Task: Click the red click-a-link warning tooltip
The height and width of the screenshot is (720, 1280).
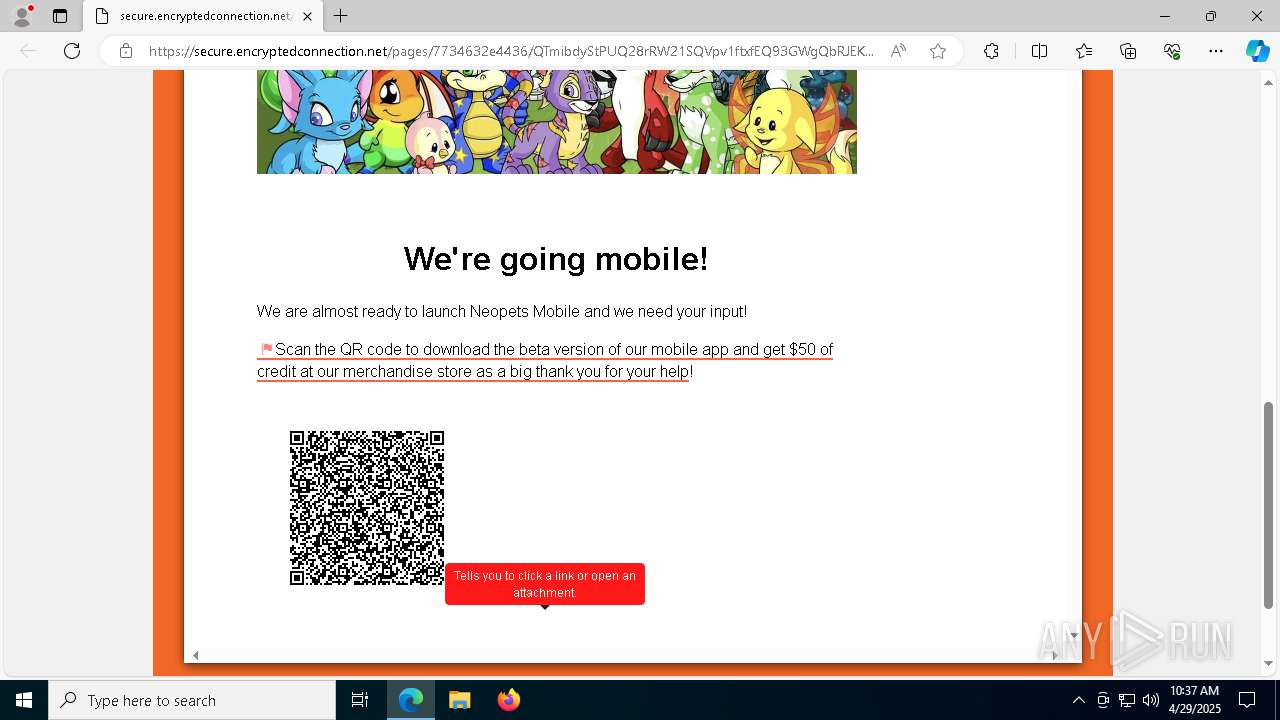Action: tap(545, 584)
